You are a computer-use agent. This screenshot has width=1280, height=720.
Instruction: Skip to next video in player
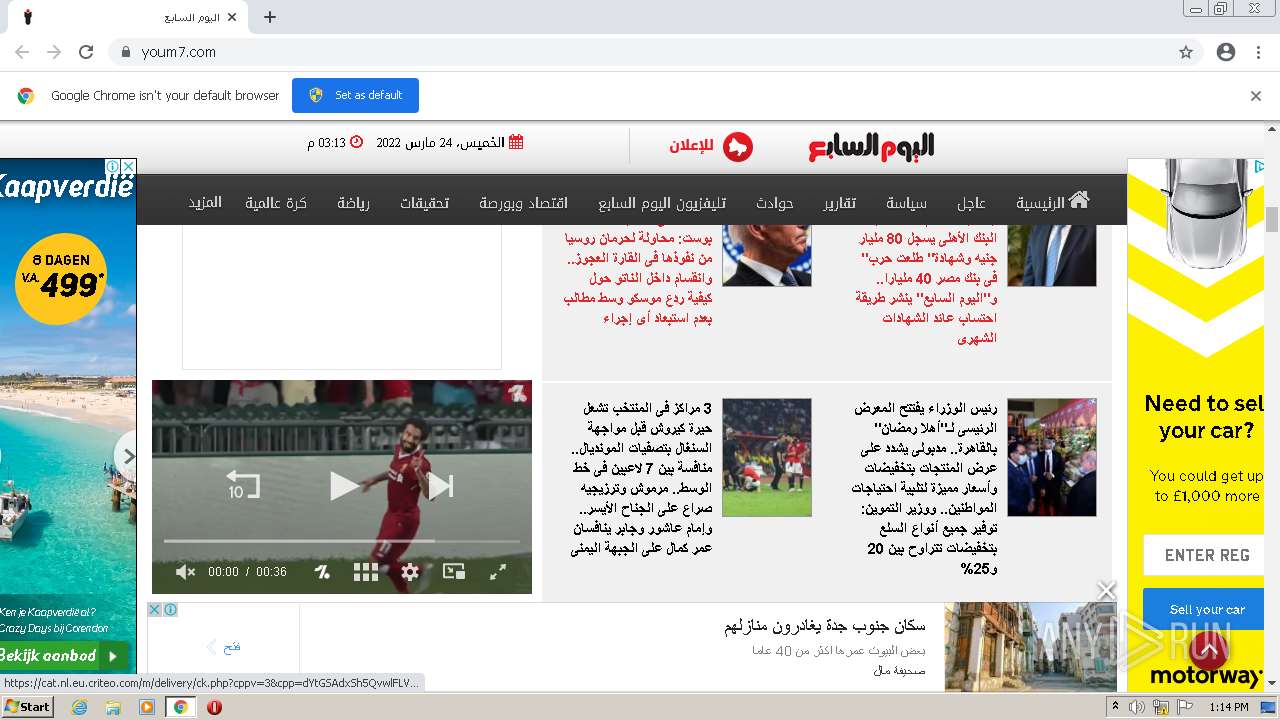point(441,486)
